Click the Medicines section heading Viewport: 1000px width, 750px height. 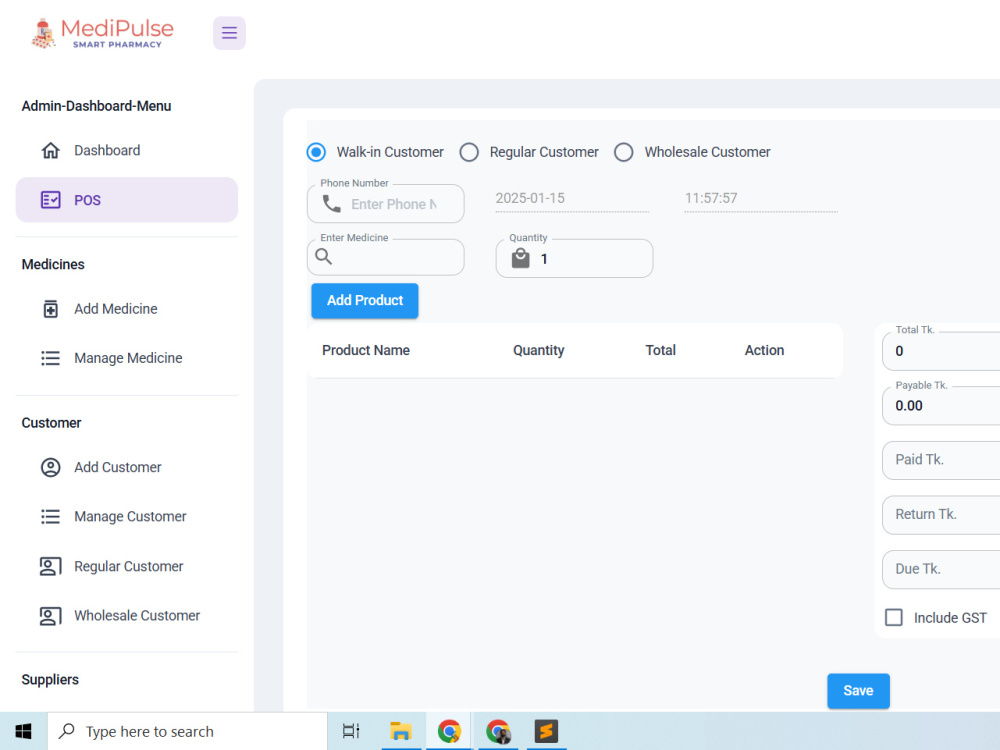pyautogui.click(x=53, y=264)
